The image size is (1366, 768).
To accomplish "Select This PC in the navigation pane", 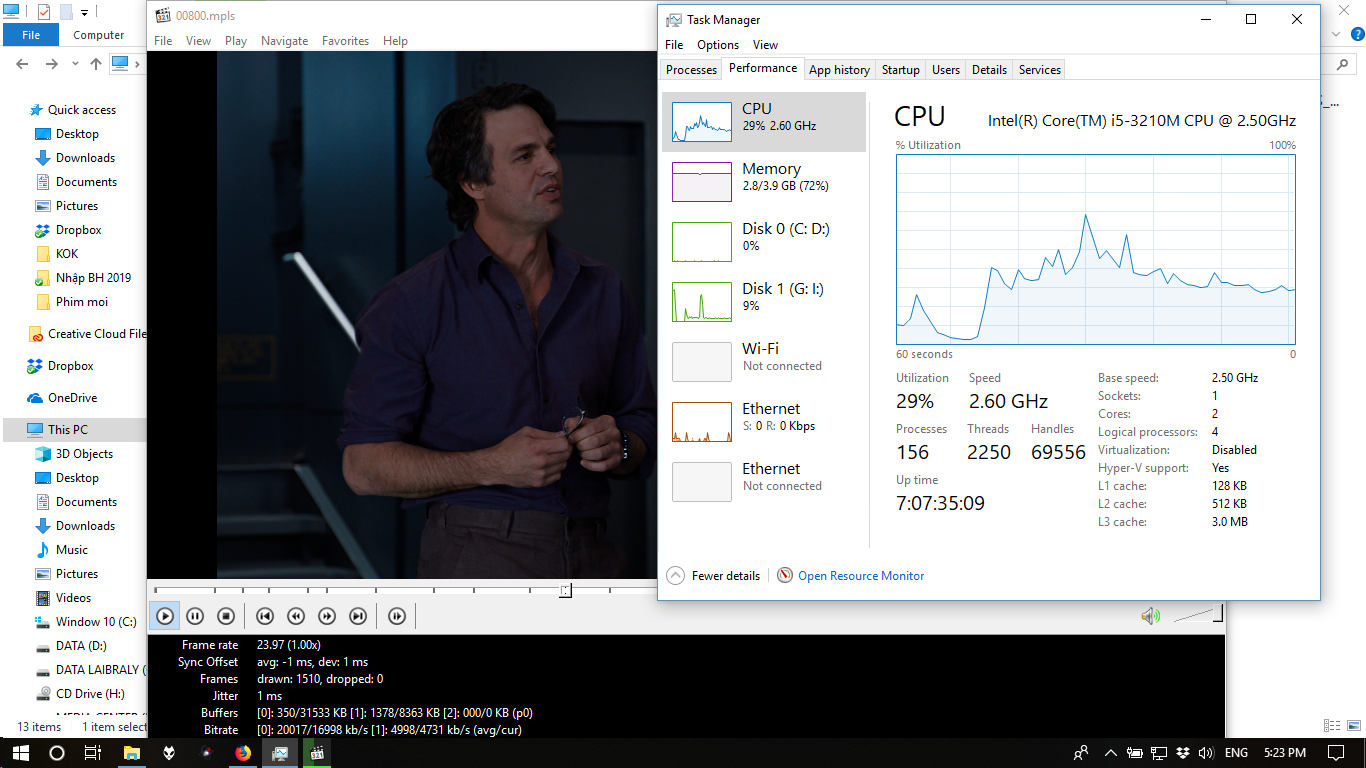I will (67, 430).
